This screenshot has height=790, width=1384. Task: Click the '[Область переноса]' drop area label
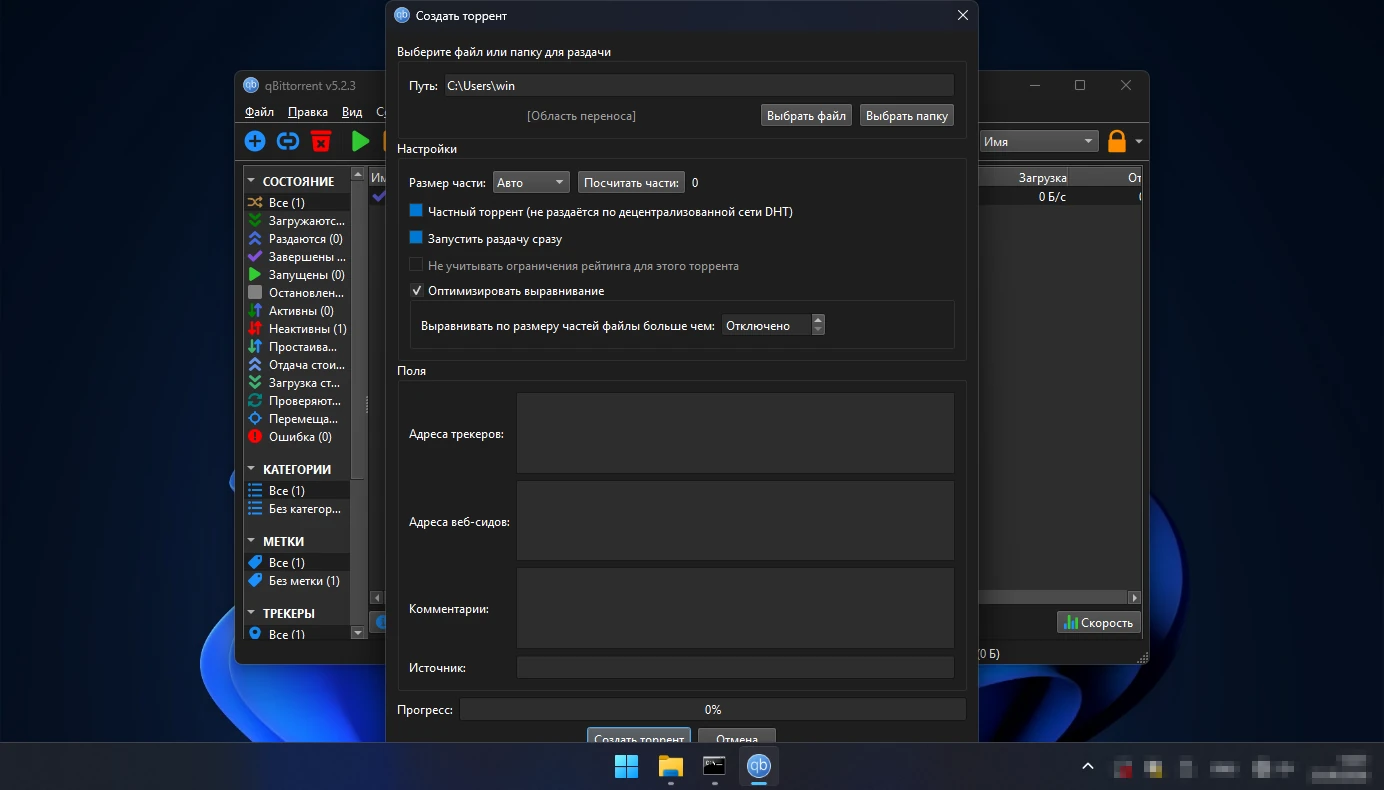coord(581,116)
